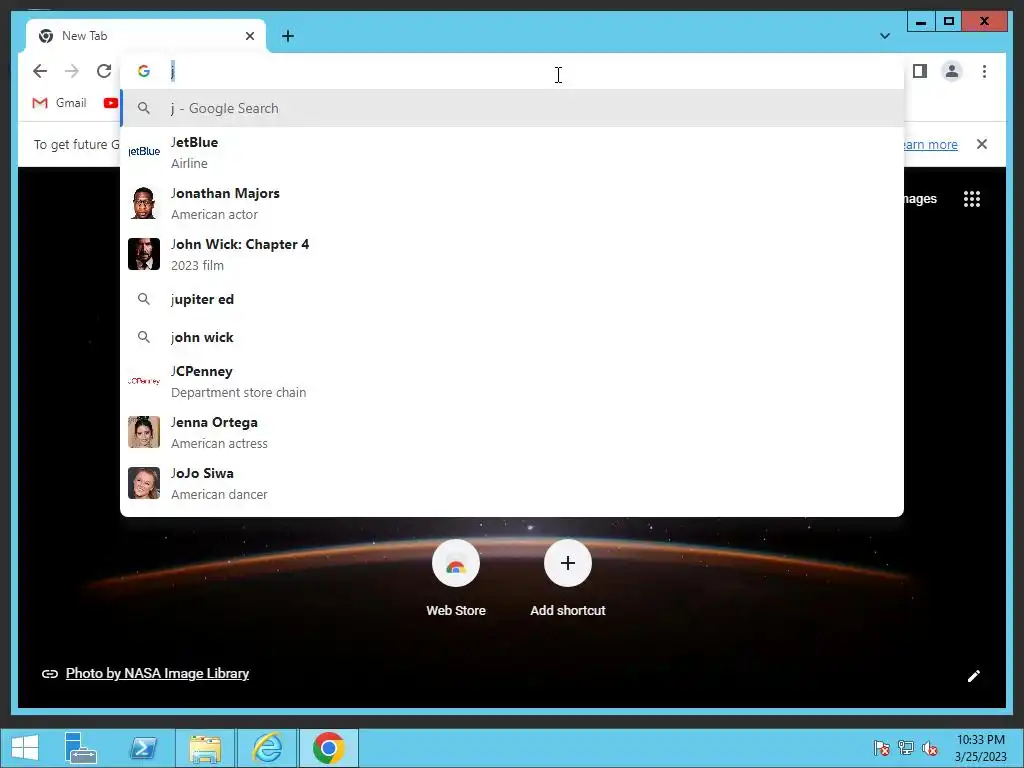The height and width of the screenshot is (768, 1024).
Task: Click the New Tab tab
Action: pos(146,36)
